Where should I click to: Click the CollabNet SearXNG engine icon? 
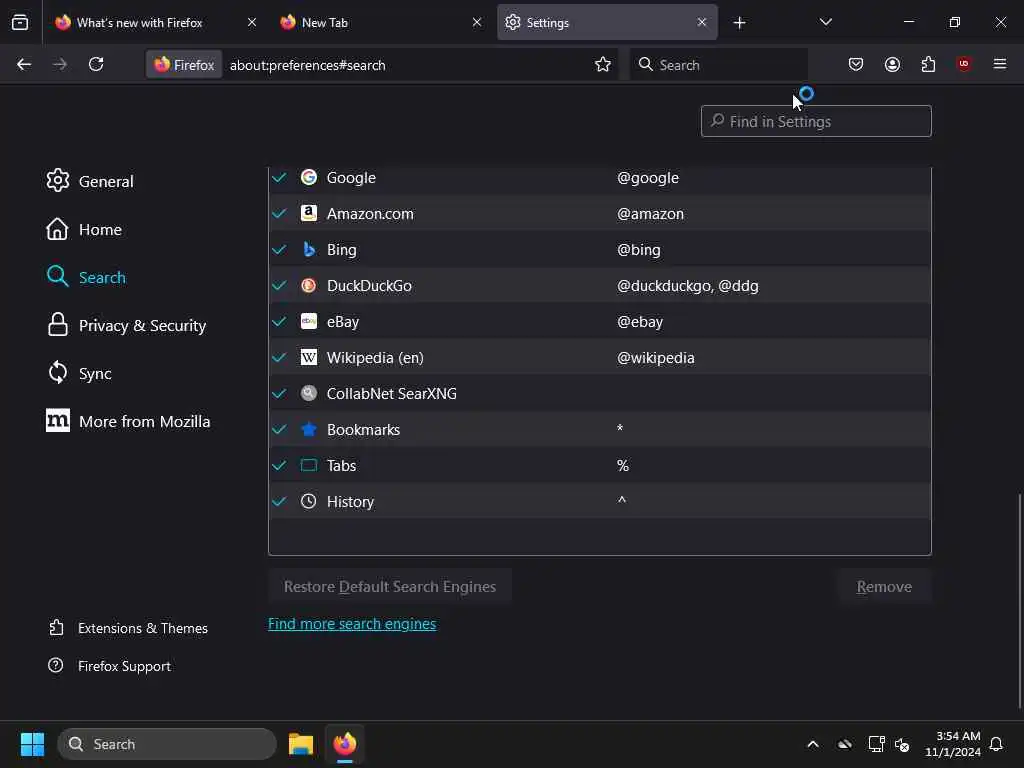(x=309, y=393)
